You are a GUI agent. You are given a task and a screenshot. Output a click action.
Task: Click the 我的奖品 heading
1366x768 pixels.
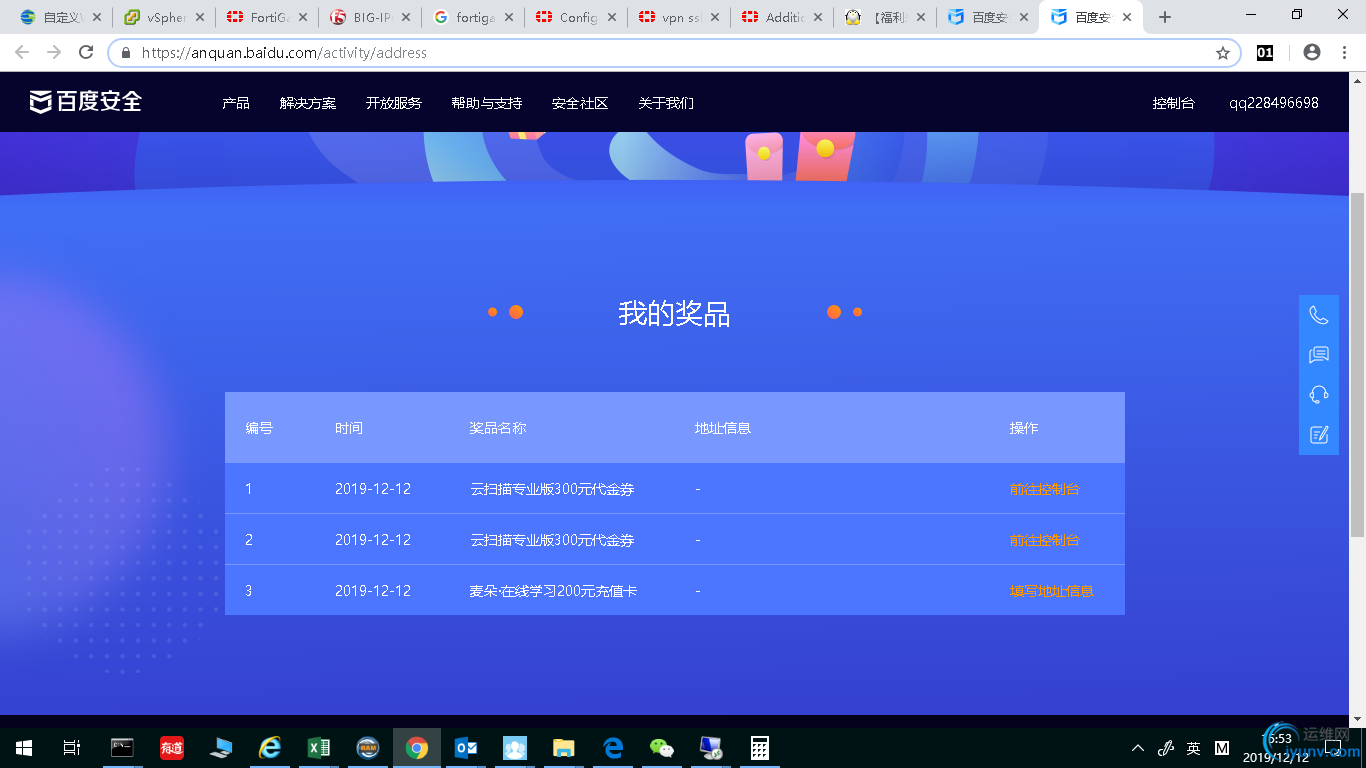pos(674,313)
